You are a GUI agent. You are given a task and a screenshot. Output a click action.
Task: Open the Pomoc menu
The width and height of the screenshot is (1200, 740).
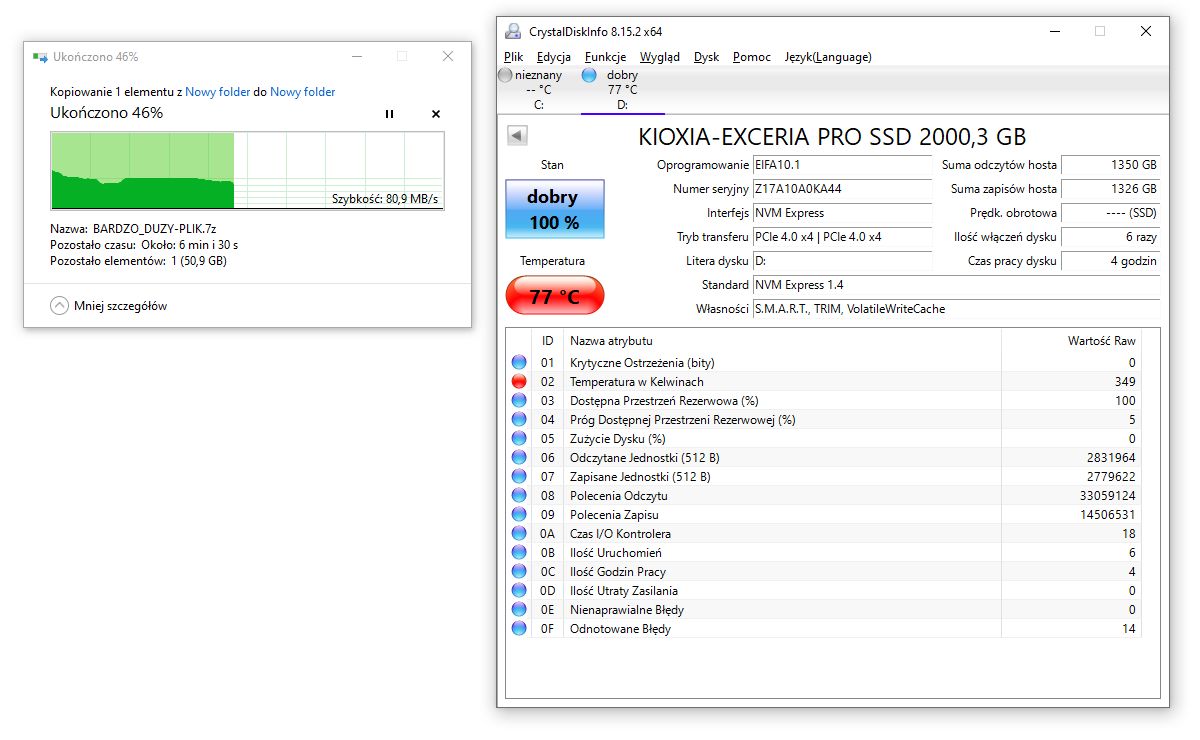[752, 57]
